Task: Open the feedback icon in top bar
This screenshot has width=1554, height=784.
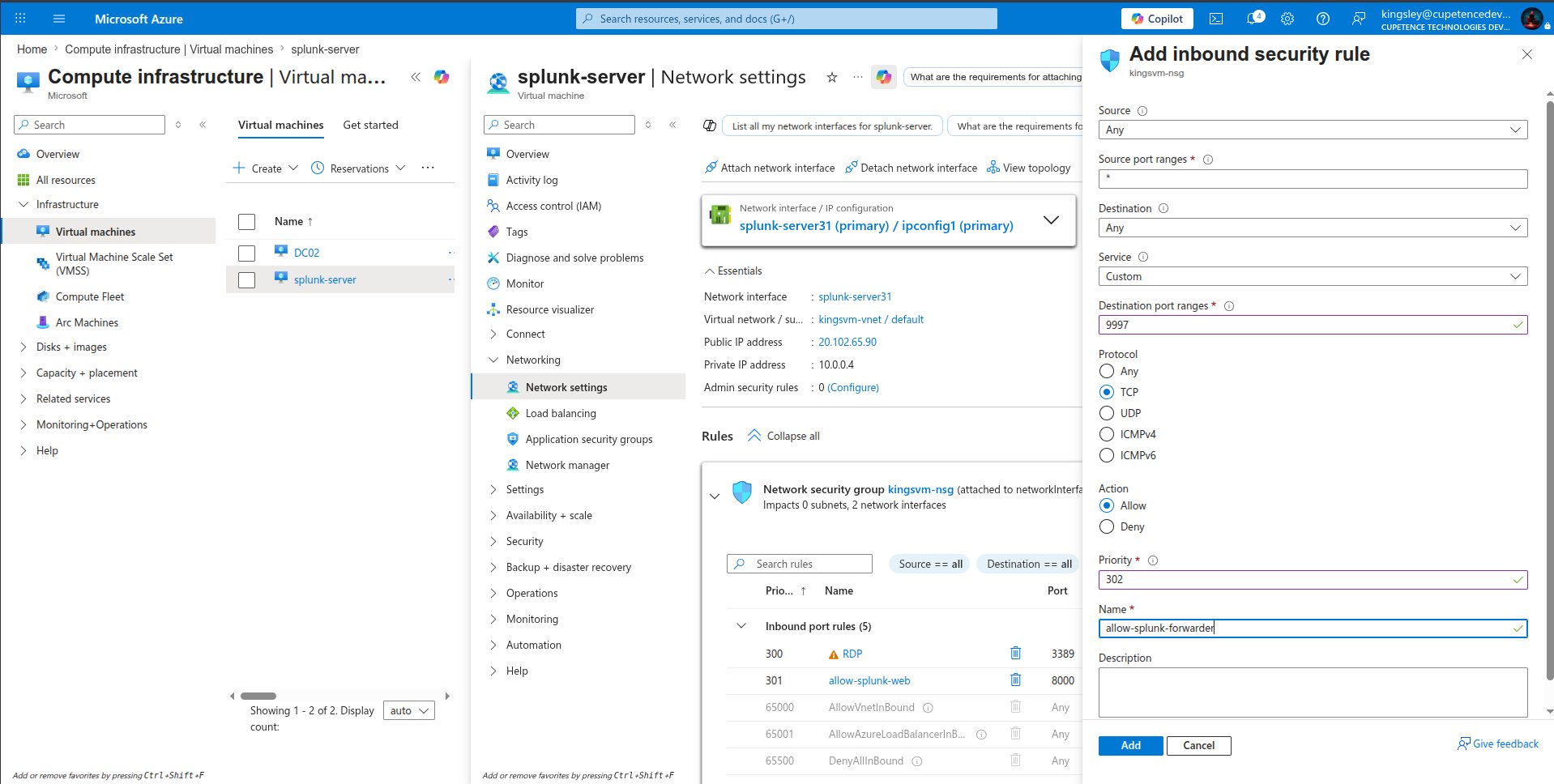Action: pos(1359,19)
